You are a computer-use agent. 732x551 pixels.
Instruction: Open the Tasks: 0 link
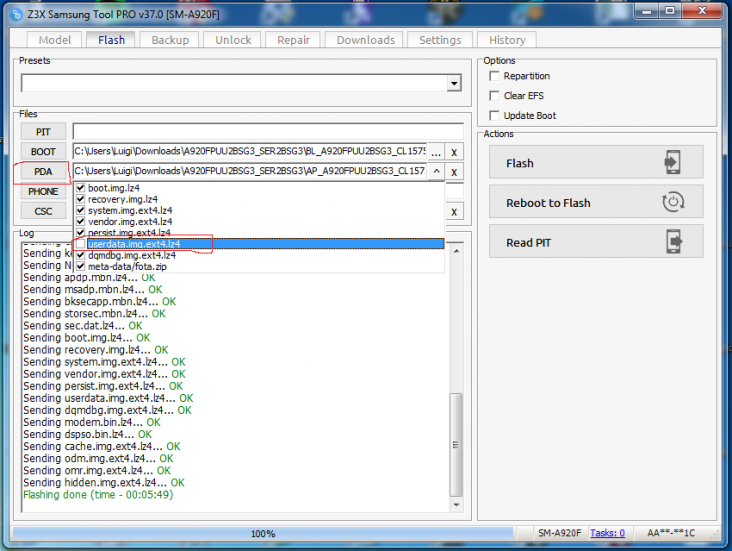(607, 533)
